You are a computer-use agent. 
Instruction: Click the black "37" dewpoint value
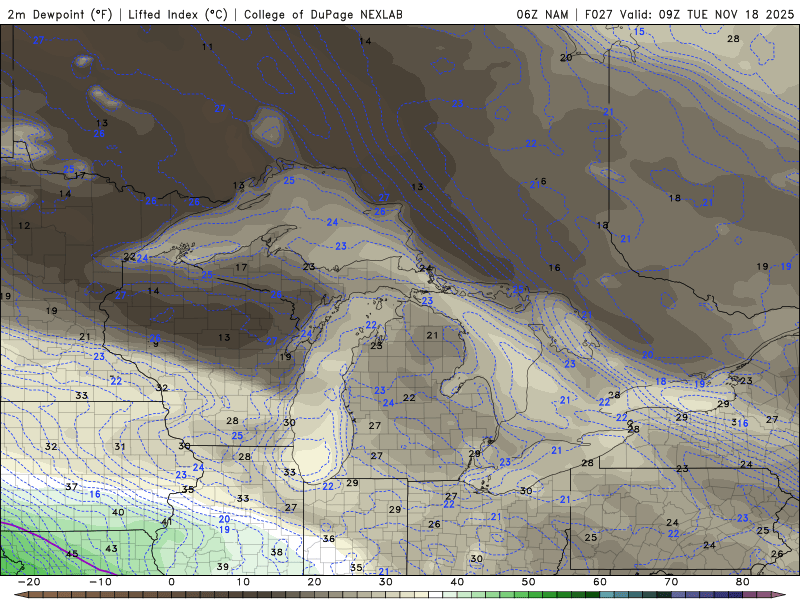coord(71,487)
